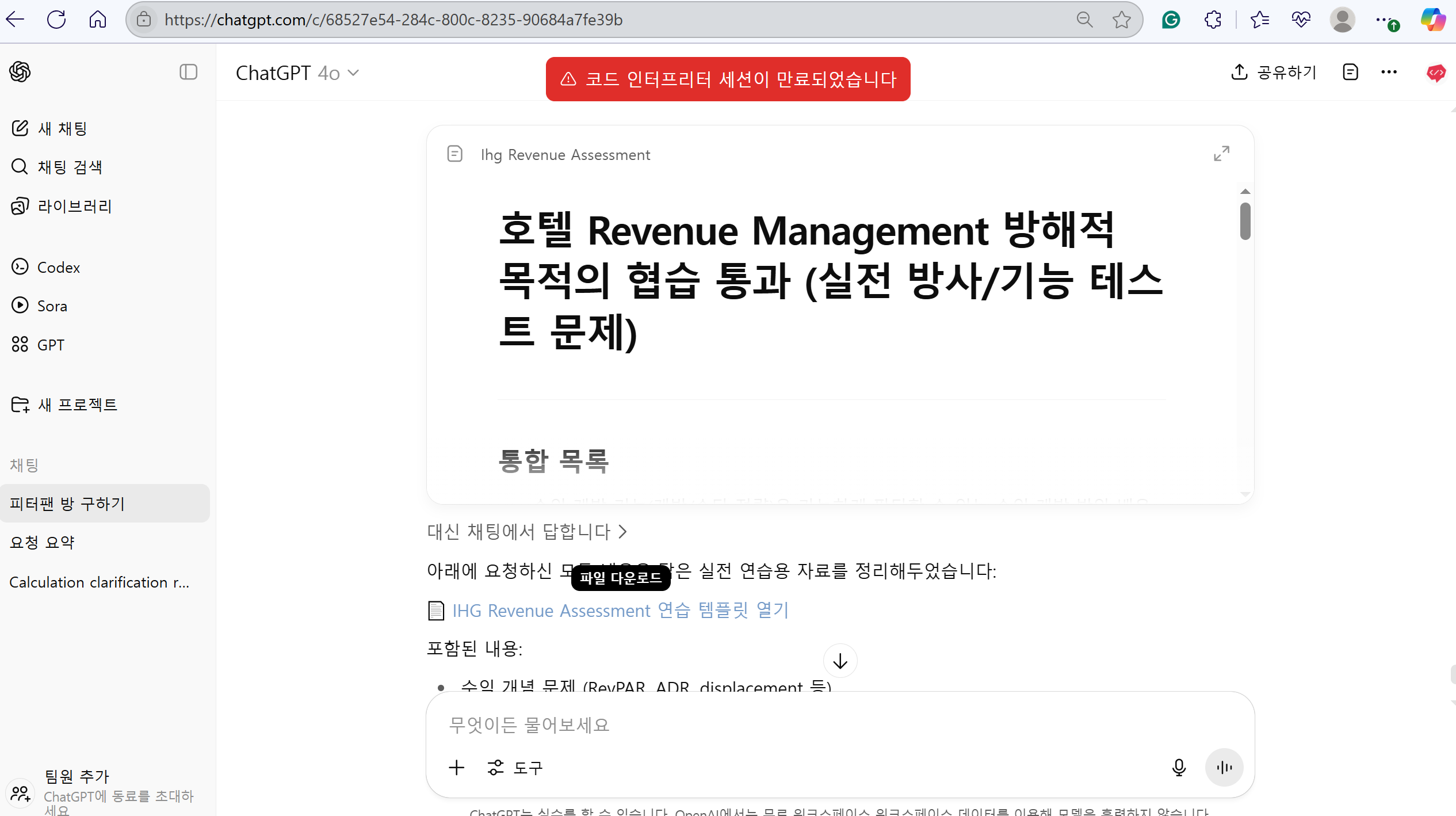This screenshot has width=1456, height=816.
Task: Click the 'Ihg Revenue Assessment' canvas title
Action: point(565,154)
